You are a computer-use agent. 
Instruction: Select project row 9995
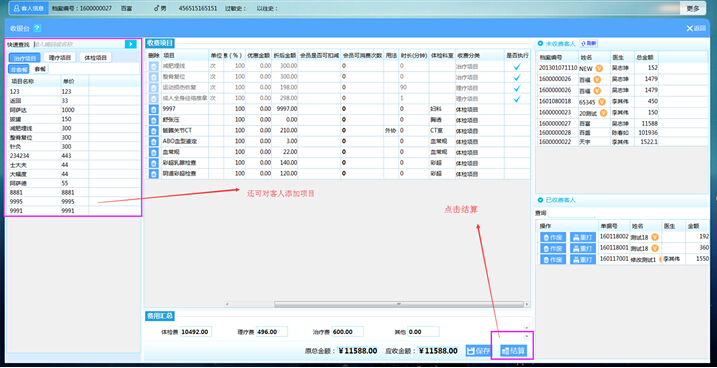click(75, 202)
